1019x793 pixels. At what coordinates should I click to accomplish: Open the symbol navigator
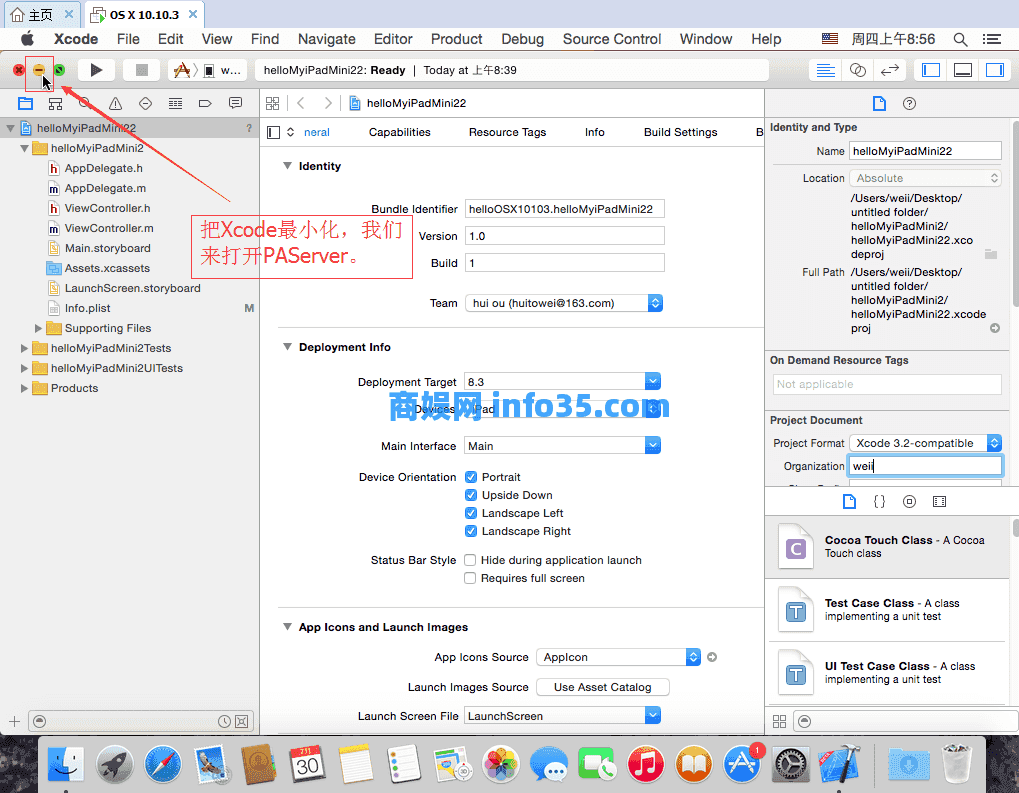point(55,103)
